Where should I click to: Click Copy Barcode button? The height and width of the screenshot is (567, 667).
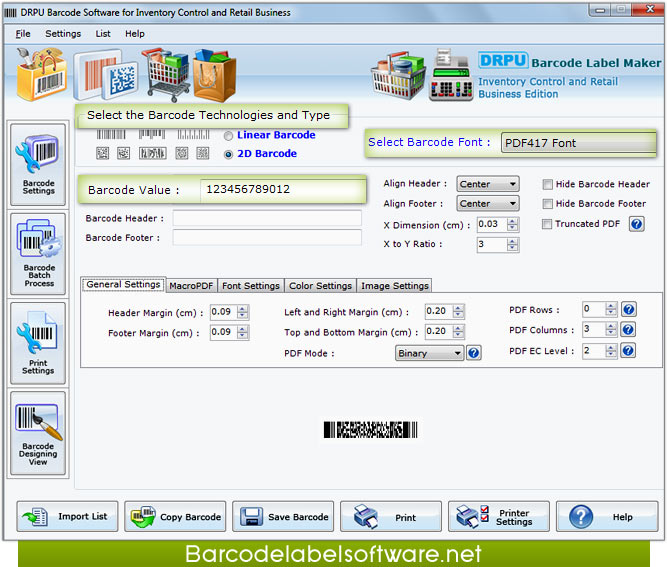[175, 516]
